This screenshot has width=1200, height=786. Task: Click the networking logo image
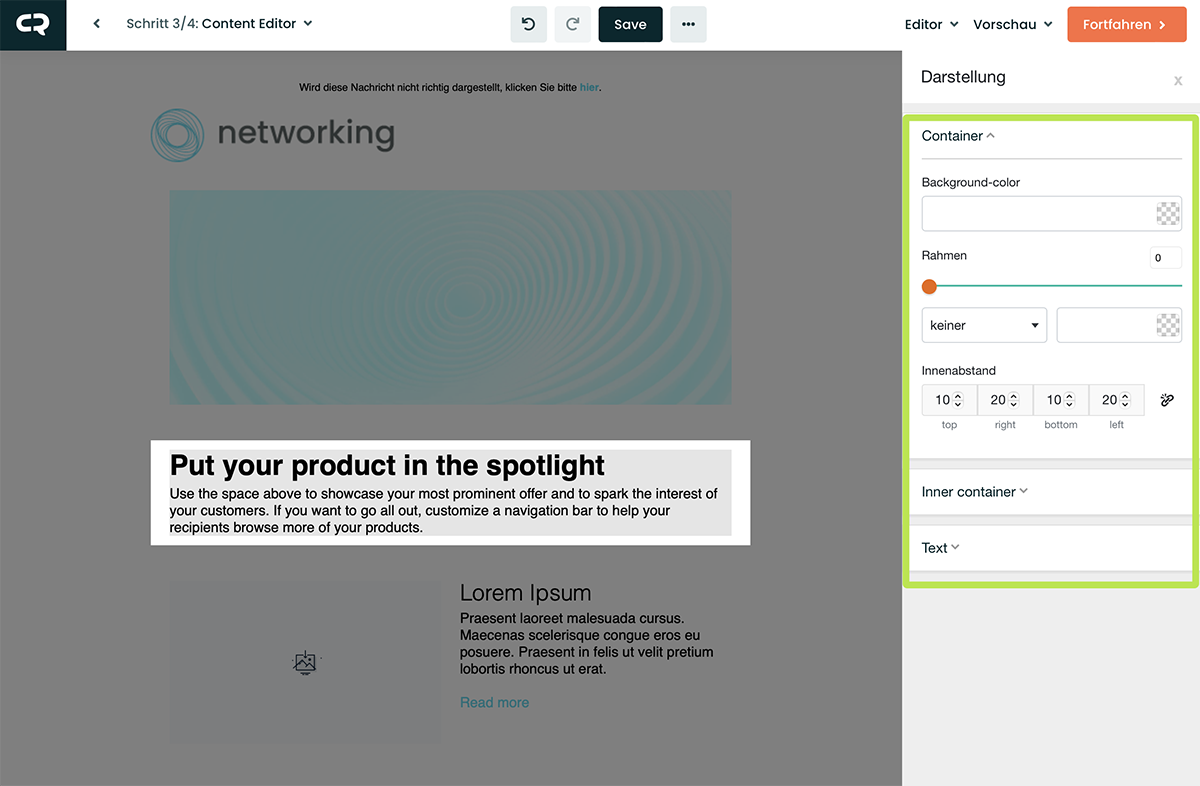point(273,135)
